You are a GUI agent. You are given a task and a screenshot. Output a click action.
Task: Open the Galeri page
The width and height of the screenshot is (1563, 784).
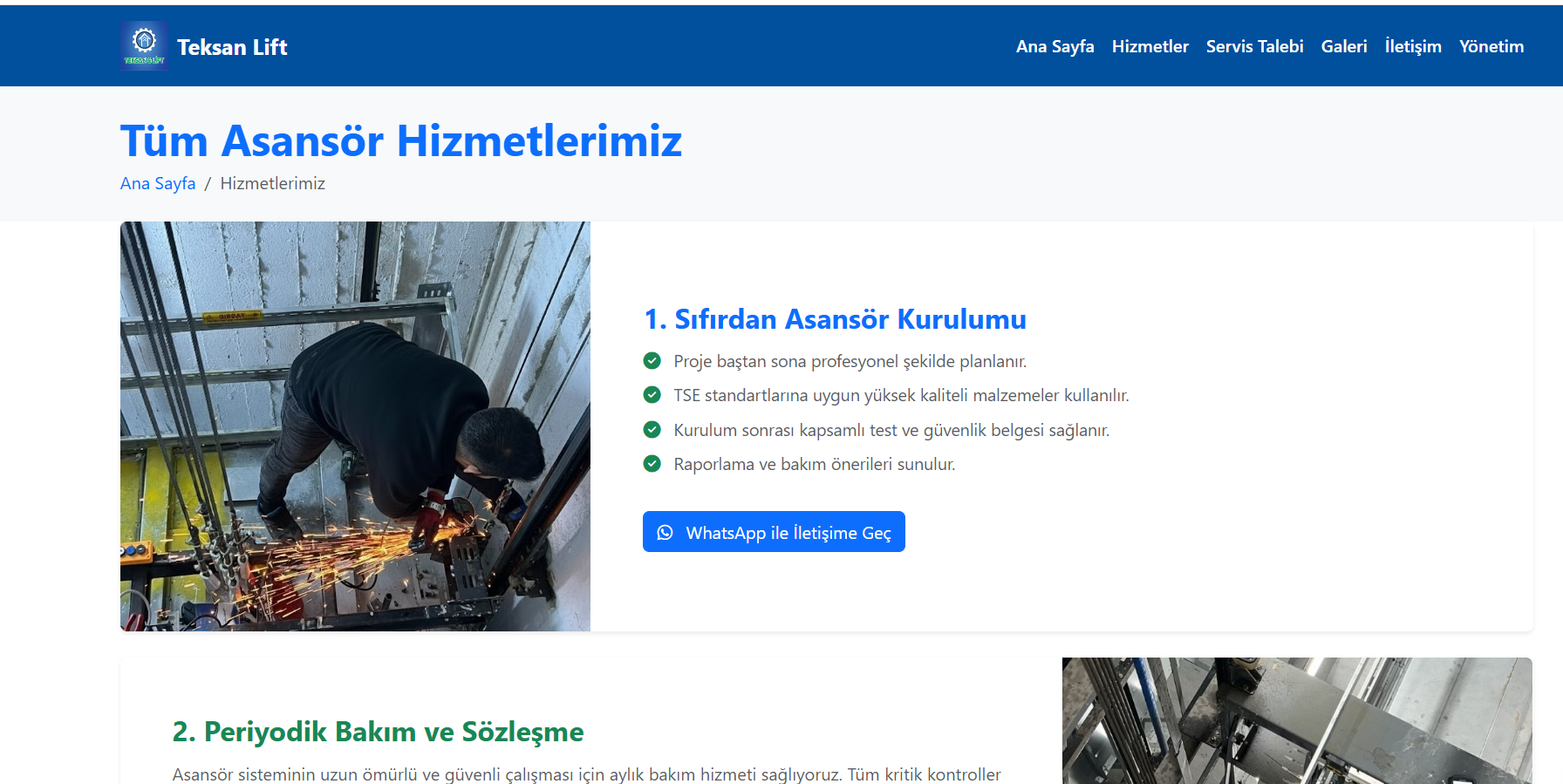1344,46
